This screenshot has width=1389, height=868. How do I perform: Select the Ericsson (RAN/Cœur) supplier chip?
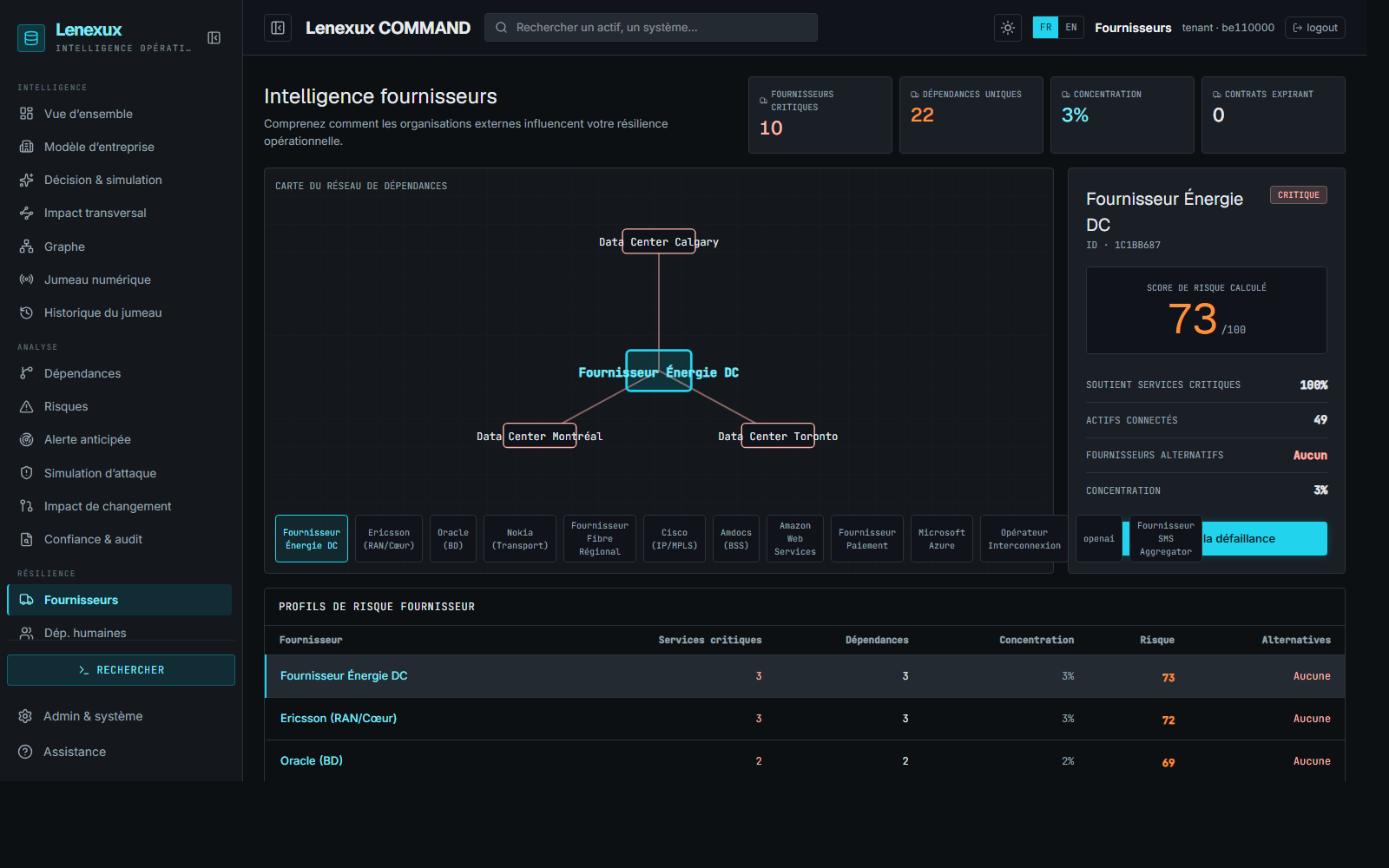(x=389, y=539)
